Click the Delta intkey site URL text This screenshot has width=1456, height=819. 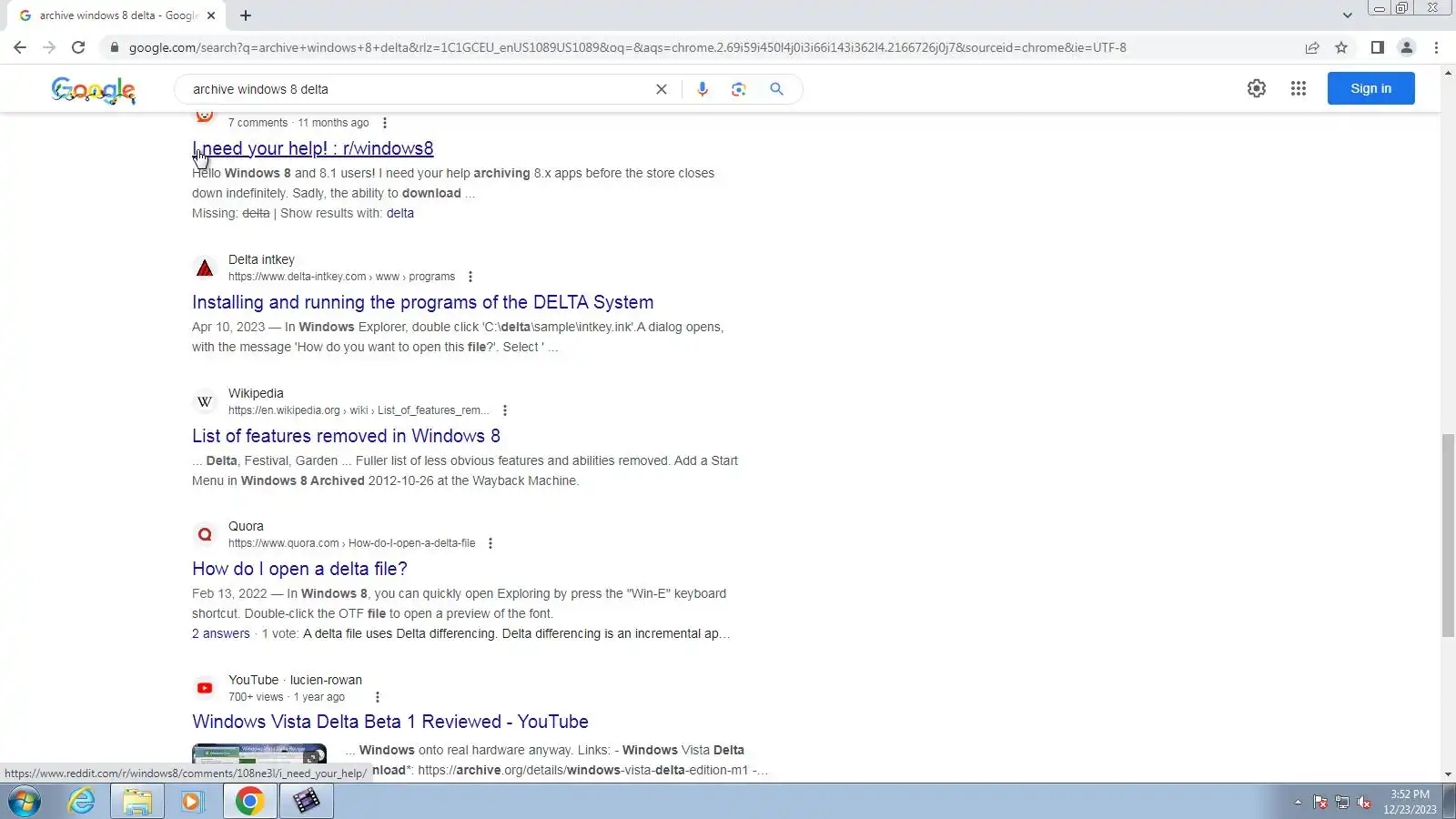pyautogui.click(x=341, y=277)
